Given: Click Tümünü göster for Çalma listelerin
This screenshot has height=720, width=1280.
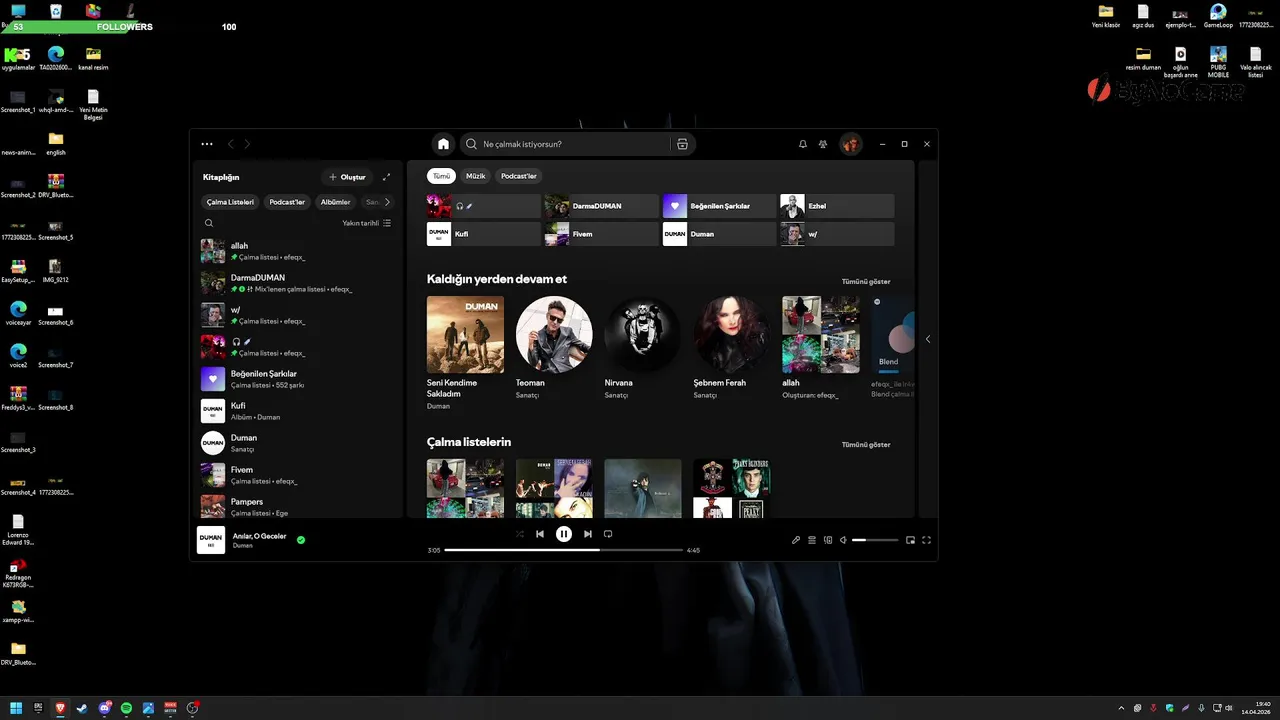Looking at the screenshot, I should pos(866,445).
